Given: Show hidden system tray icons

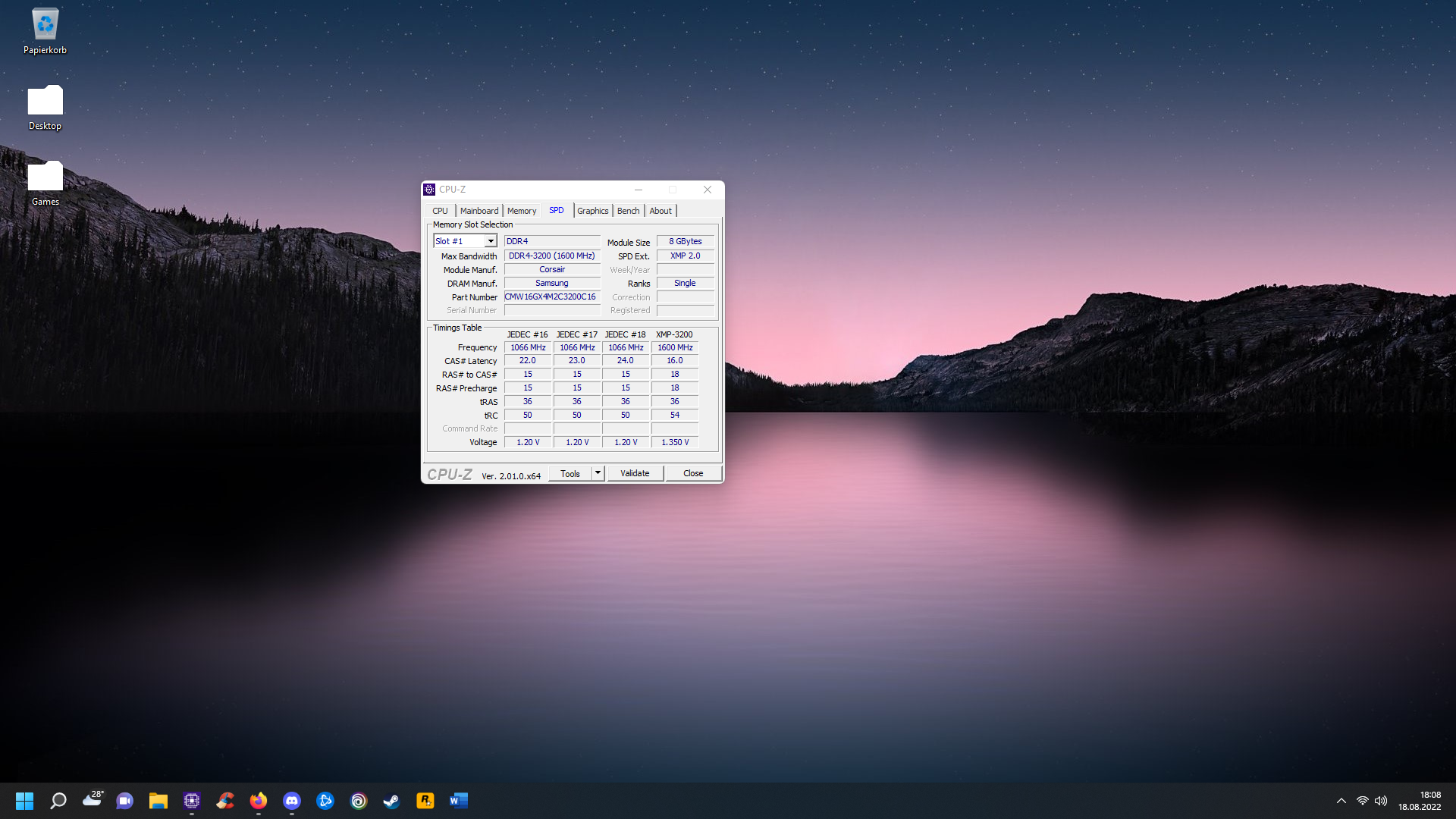Looking at the screenshot, I should pyautogui.click(x=1341, y=801).
